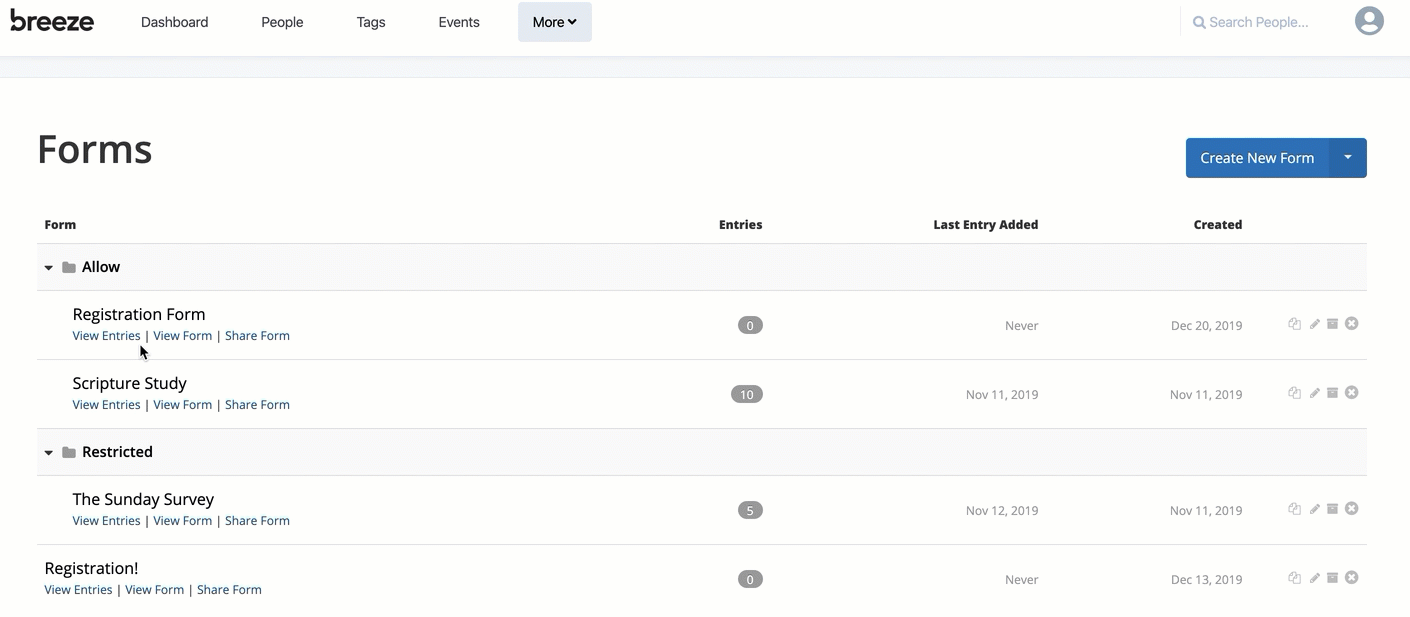The image size is (1410, 617).
Task: Open the Create New Form dropdown arrow
Action: 1348,158
